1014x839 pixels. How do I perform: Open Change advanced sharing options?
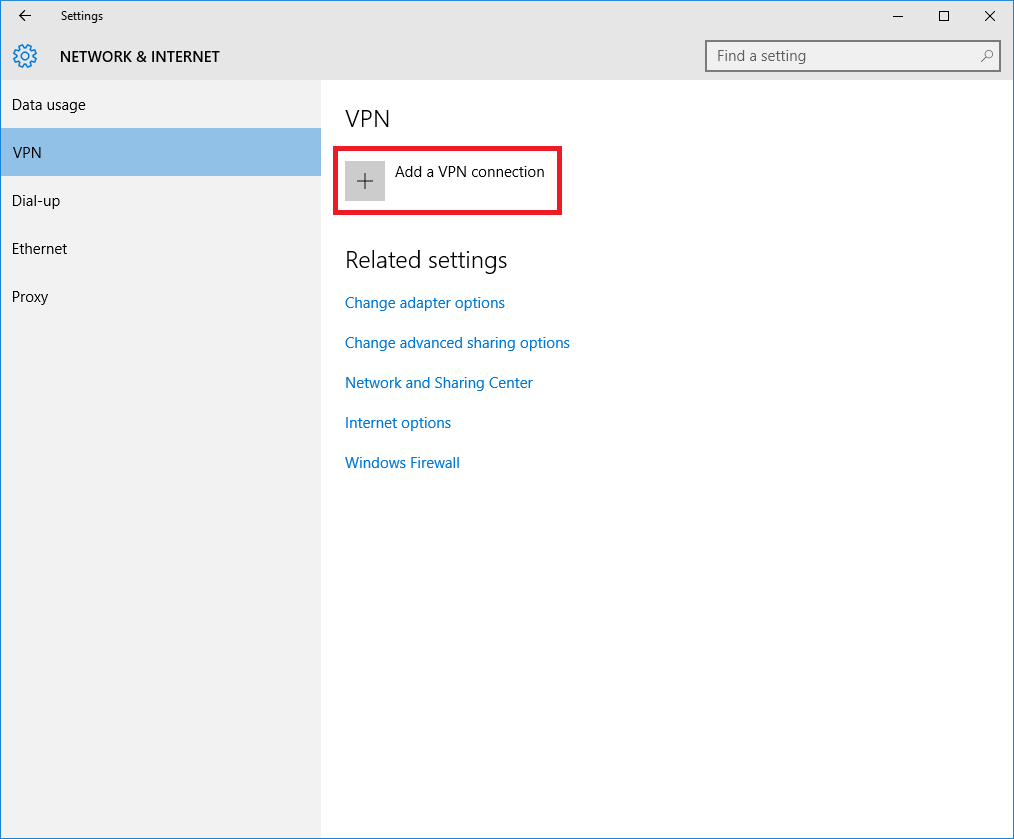pyautogui.click(x=457, y=343)
